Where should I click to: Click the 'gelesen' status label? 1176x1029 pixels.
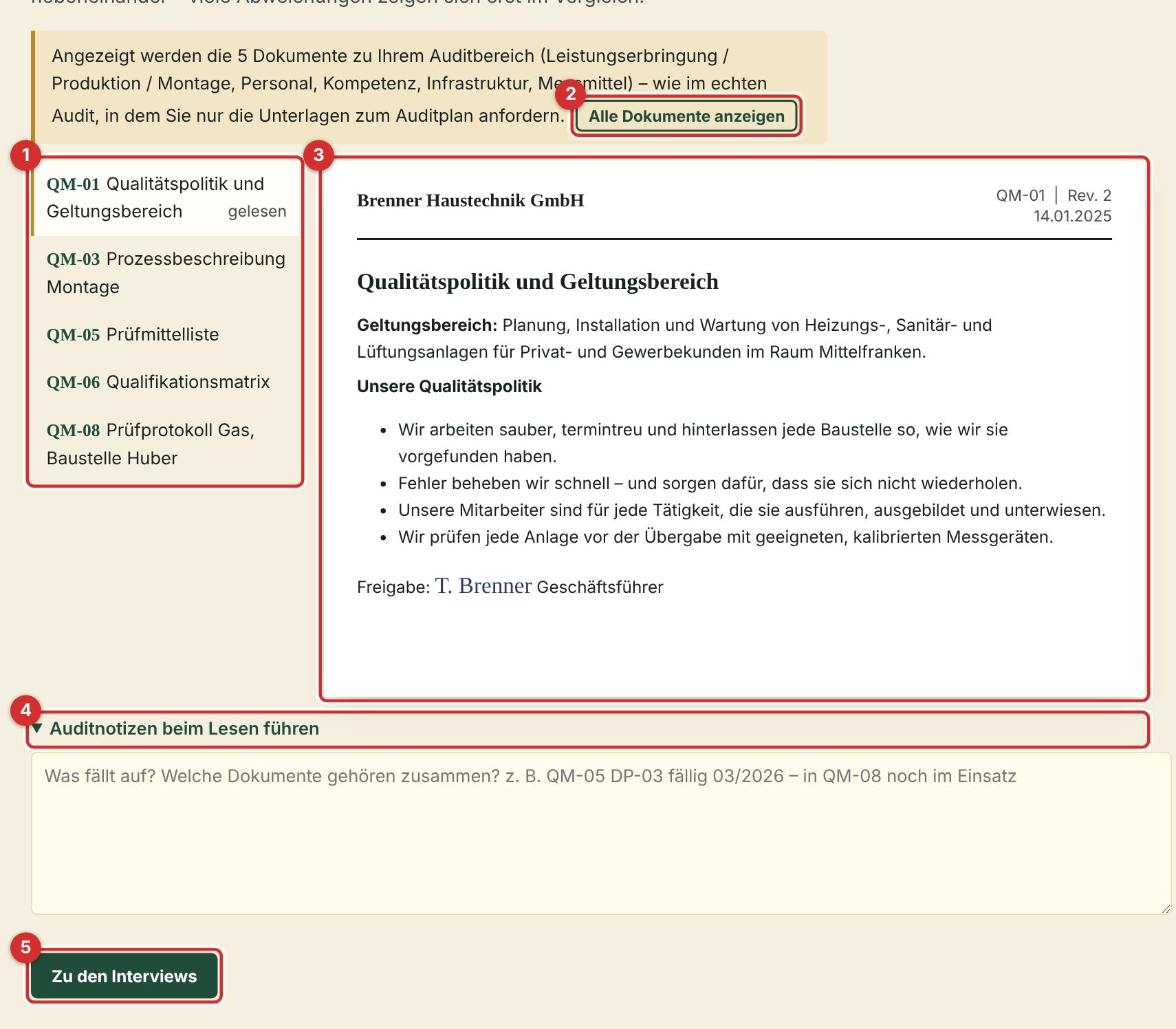click(257, 211)
